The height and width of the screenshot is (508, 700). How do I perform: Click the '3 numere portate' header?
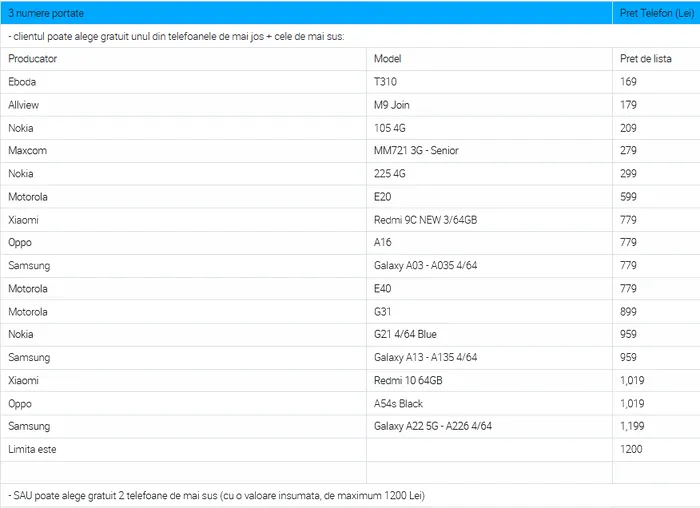[306, 13]
